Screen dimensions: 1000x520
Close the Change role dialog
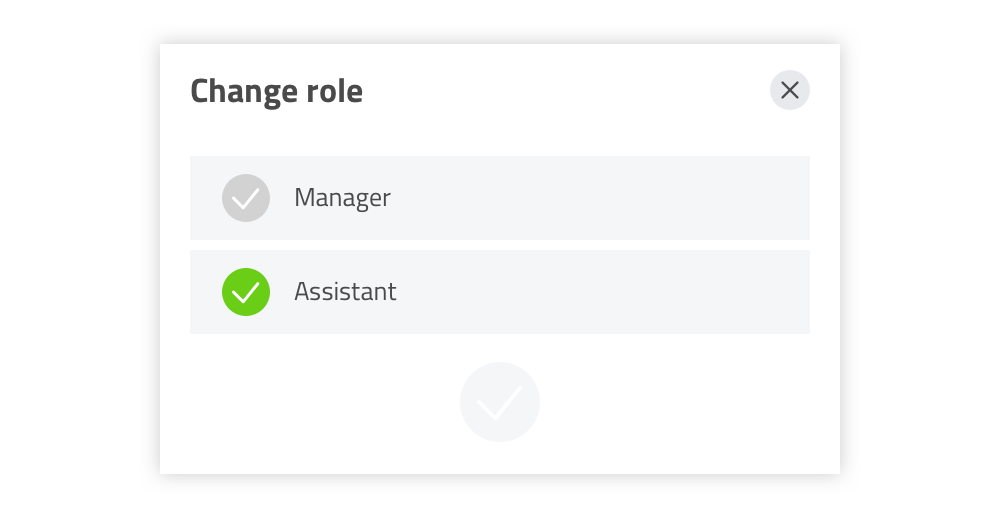[x=790, y=90]
